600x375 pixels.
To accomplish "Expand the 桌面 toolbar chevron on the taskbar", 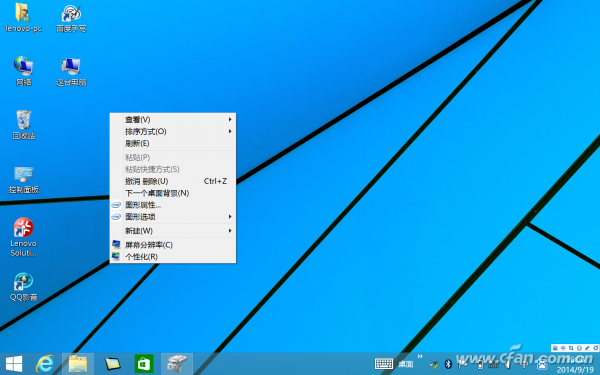I will pos(420,356).
